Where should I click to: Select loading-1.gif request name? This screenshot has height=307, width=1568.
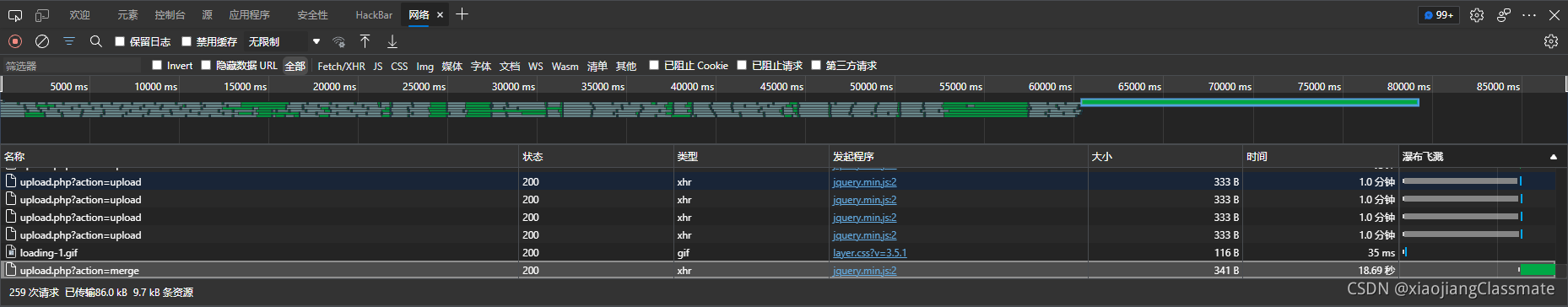tap(49, 252)
